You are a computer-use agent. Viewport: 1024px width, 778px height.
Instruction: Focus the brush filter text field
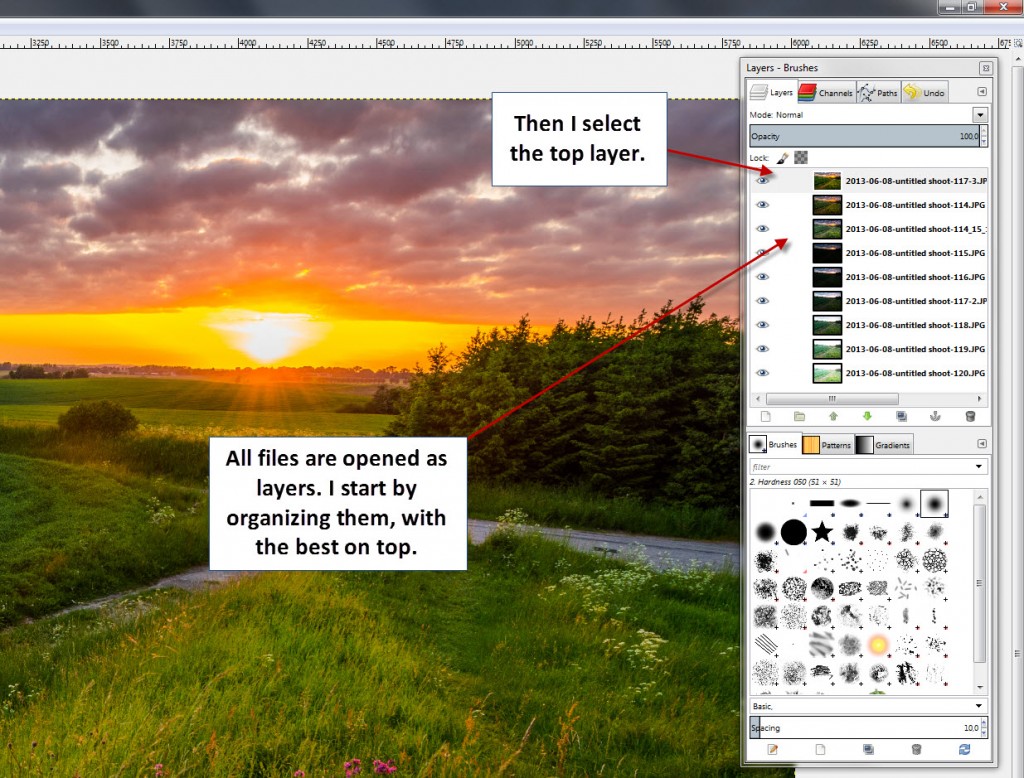[860, 466]
